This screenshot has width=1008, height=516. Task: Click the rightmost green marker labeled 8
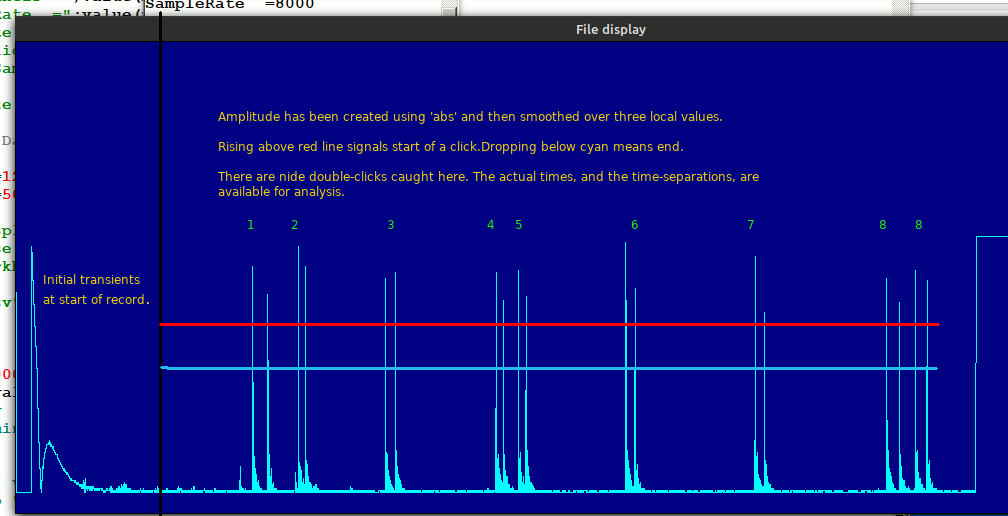point(918,225)
